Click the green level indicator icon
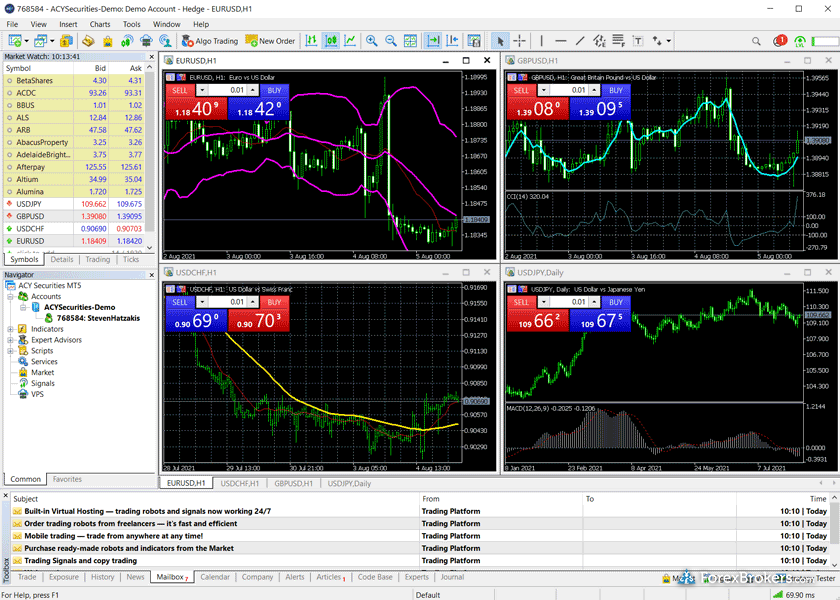The image size is (840, 600). coord(800,41)
